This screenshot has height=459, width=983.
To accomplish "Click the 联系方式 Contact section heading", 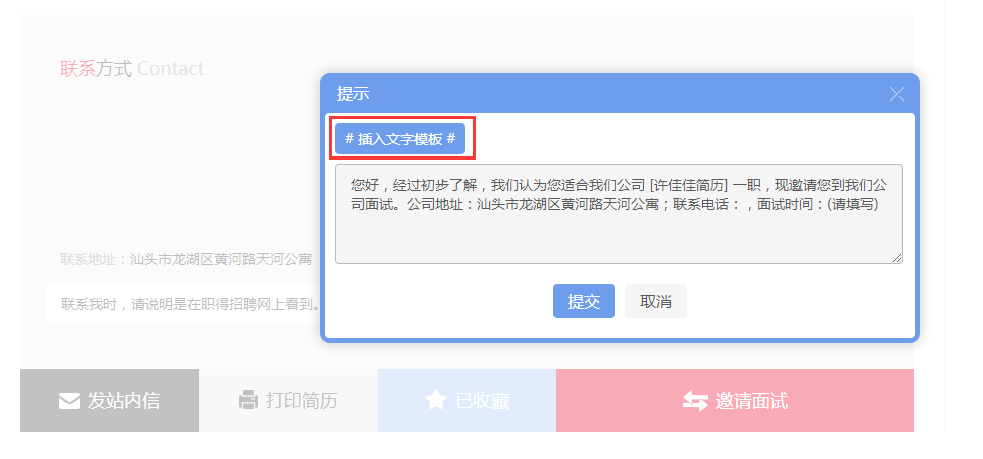I will (132, 68).
